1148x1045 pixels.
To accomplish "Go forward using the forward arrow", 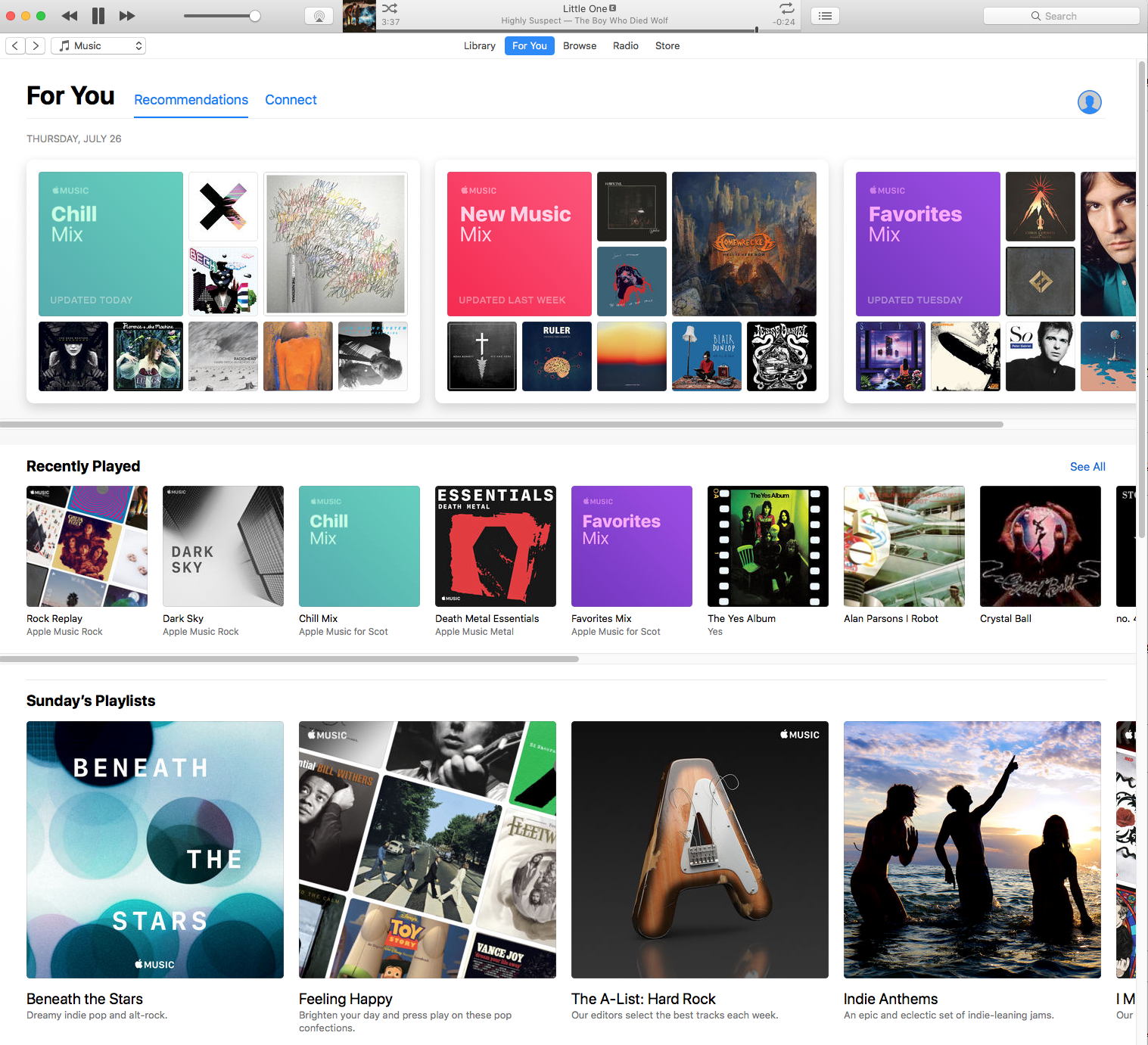I will click(x=35, y=46).
